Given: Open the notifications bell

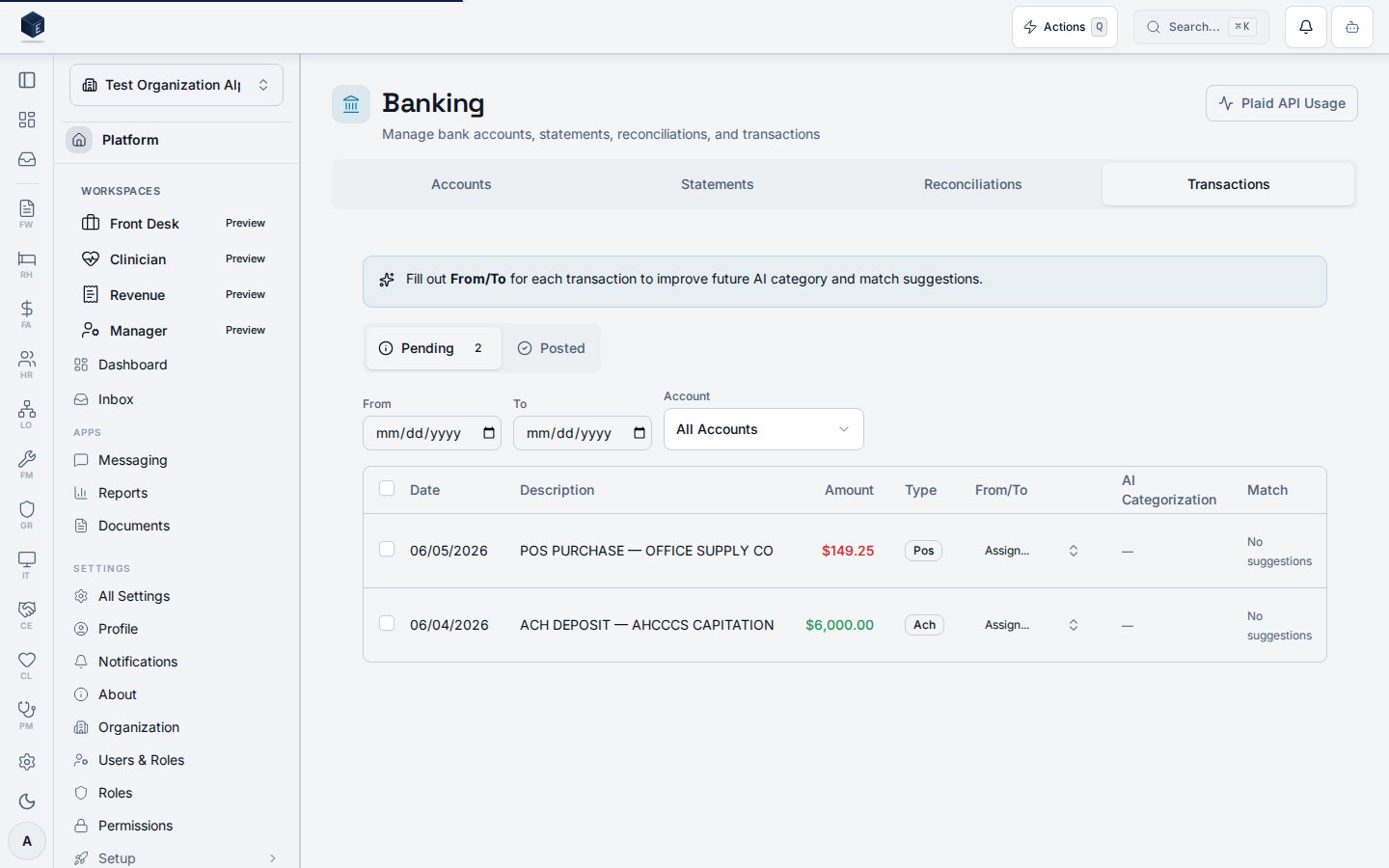Looking at the screenshot, I should [1306, 27].
